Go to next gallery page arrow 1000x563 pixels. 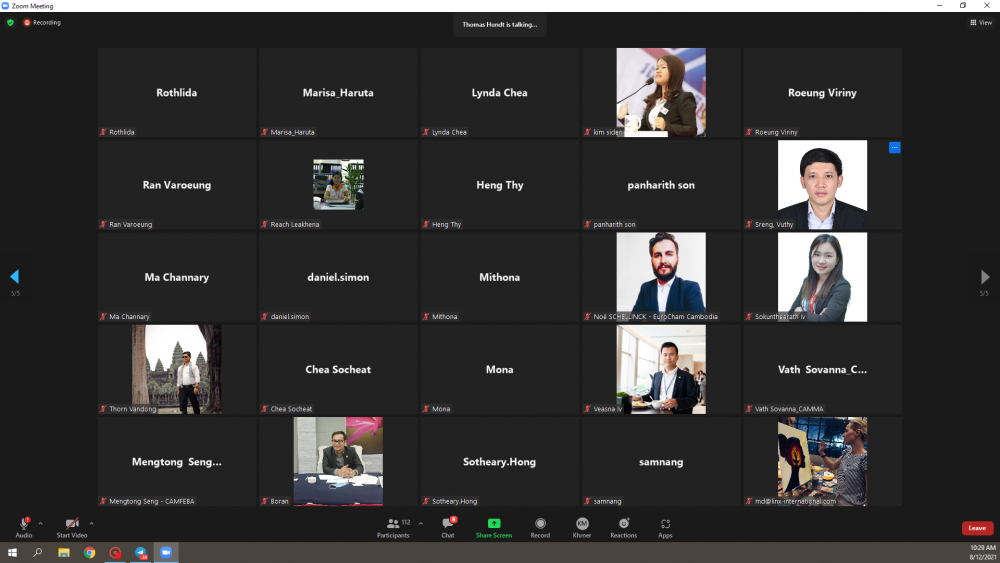[985, 276]
